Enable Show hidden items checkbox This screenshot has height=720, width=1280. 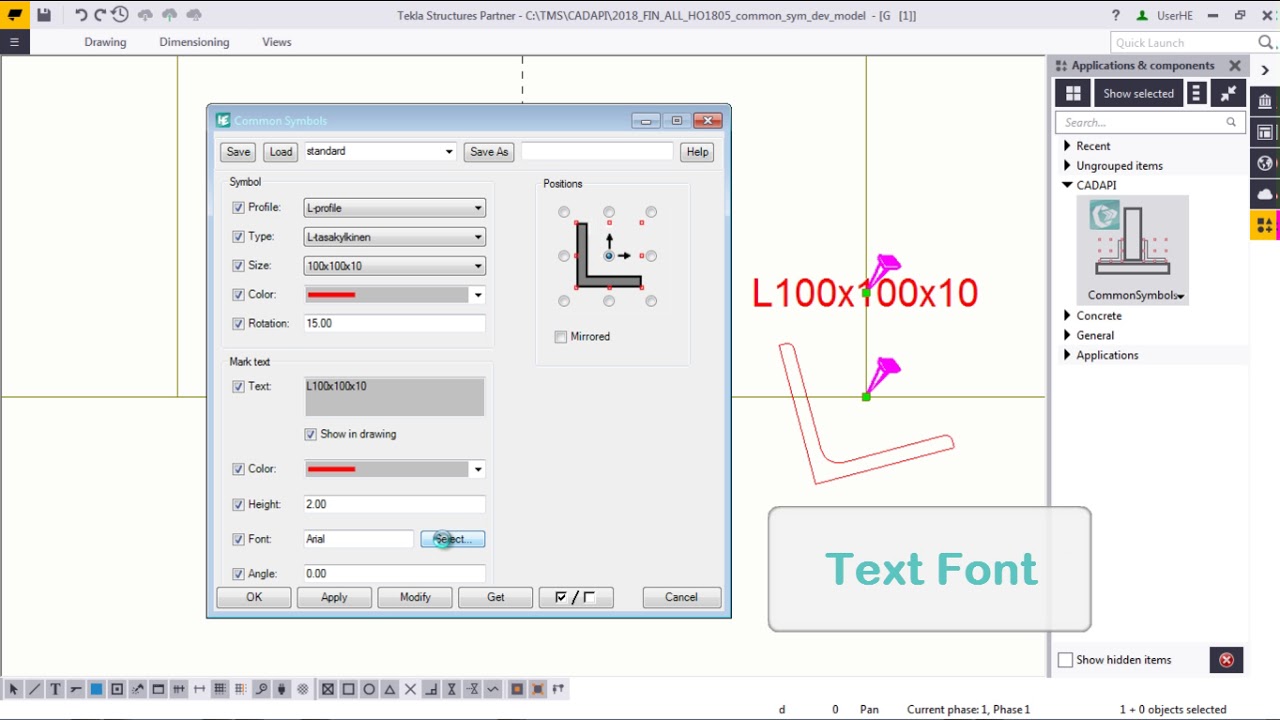(x=1065, y=660)
